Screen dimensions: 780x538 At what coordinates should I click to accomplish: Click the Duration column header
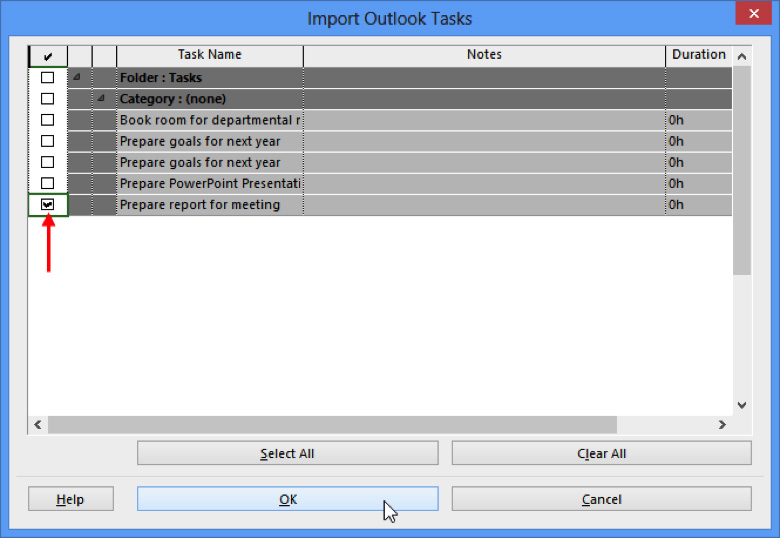(x=698, y=55)
